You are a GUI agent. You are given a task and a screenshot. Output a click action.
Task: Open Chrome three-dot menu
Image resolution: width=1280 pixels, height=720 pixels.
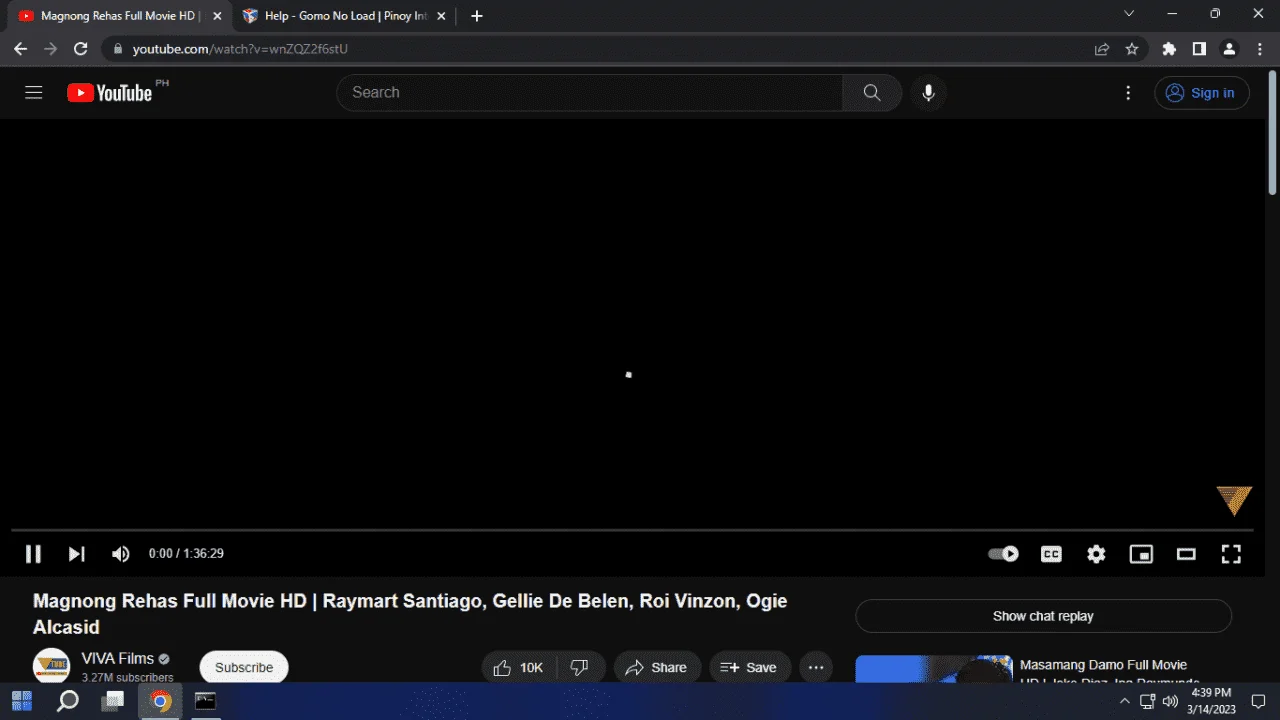pyautogui.click(x=1259, y=49)
